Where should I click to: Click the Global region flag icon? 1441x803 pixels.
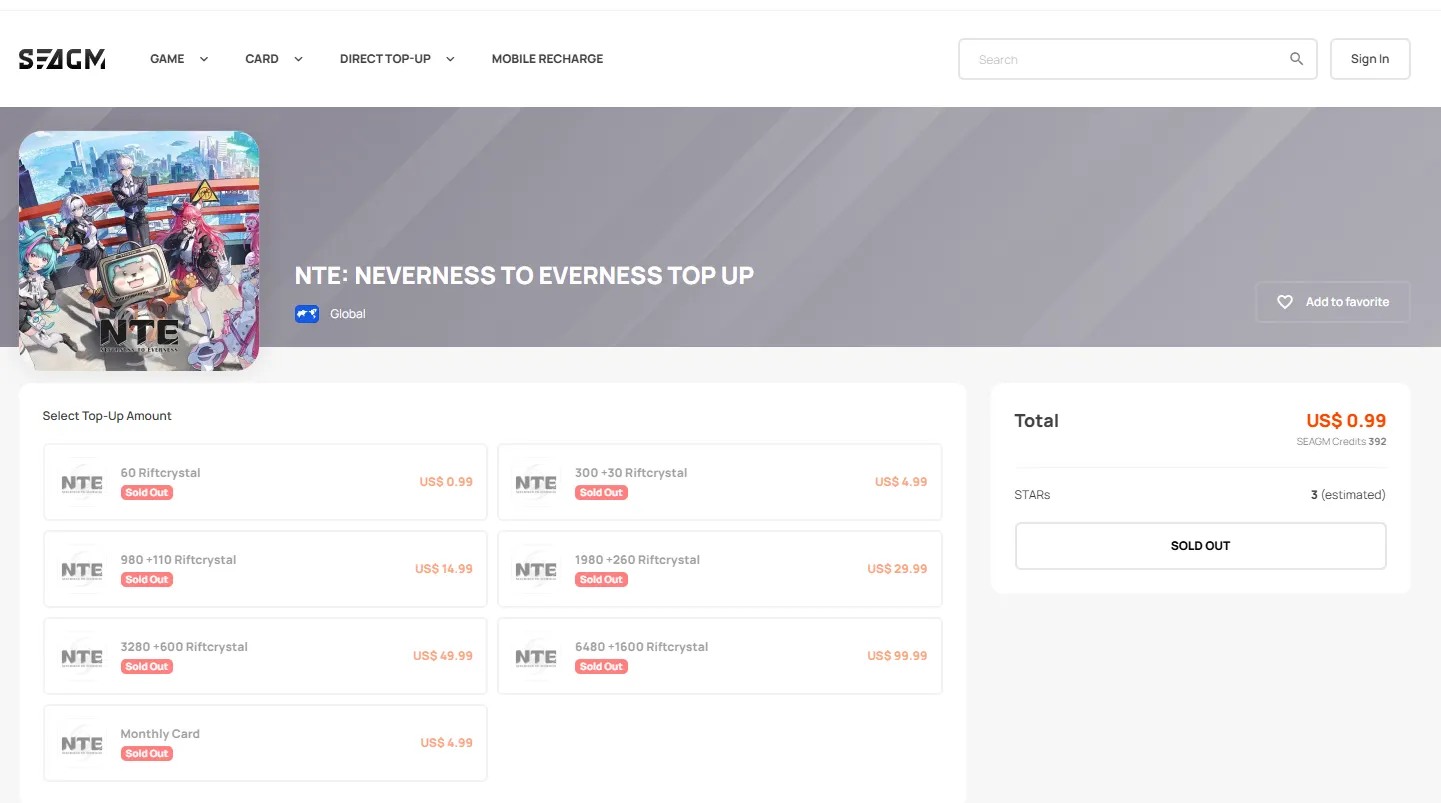(x=307, y=314)
